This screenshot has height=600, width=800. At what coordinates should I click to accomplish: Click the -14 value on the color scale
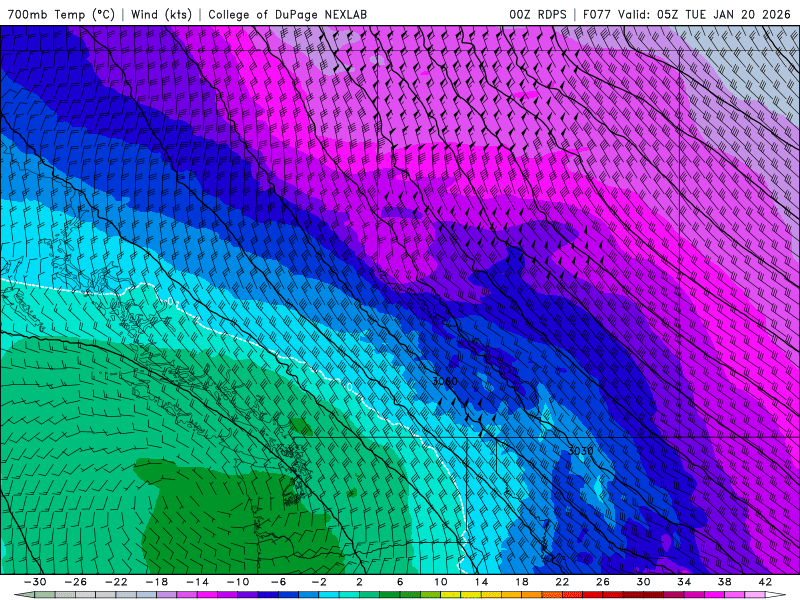(x=197, y=582)
